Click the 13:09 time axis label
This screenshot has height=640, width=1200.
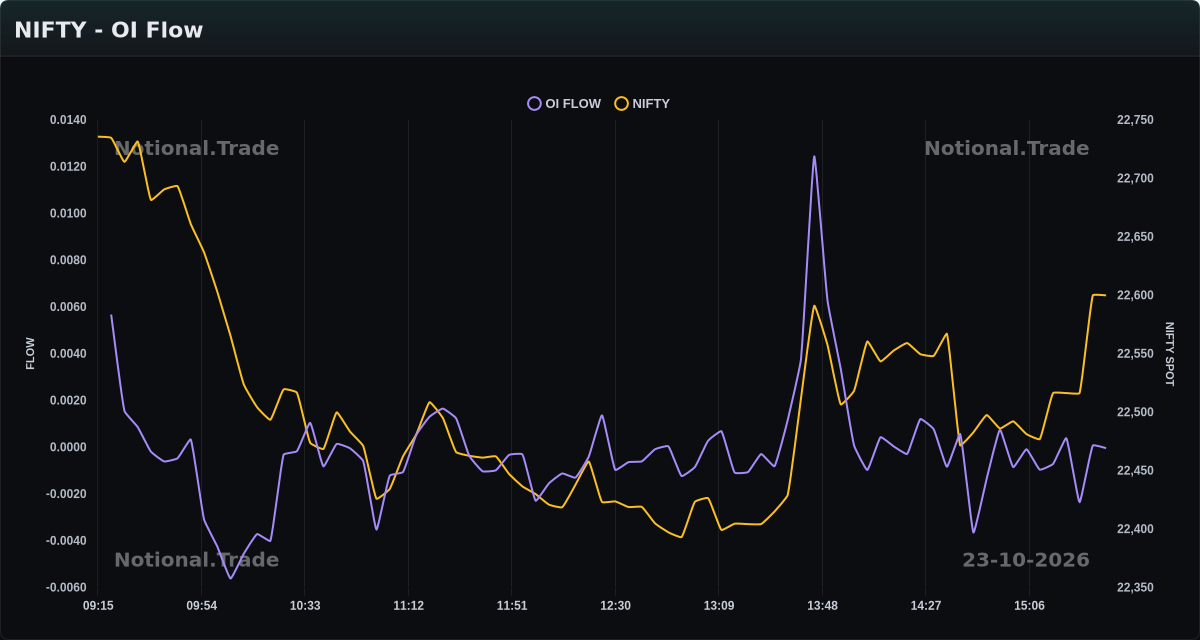point(719,606)
